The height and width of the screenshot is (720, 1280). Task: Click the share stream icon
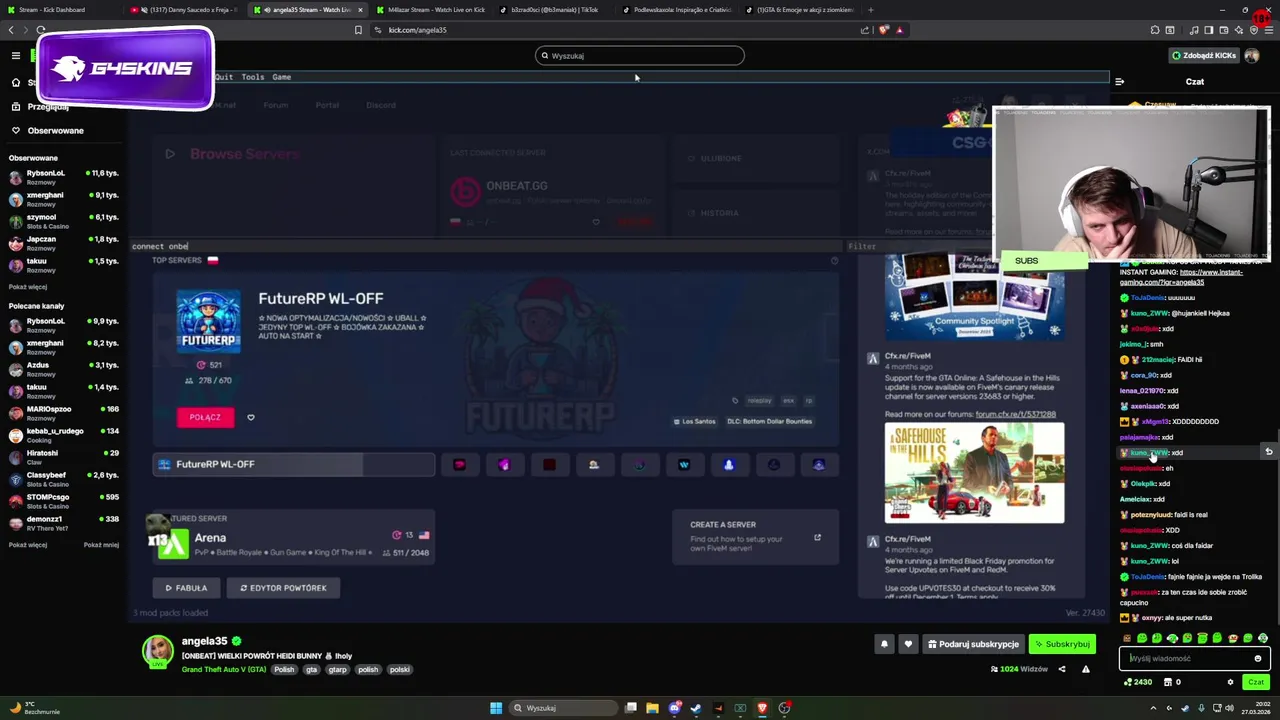pos(1062,669)
